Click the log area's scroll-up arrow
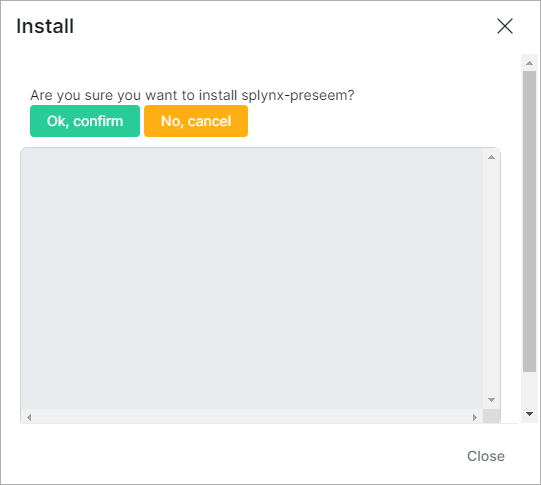This screenshot has width=541, height=485. (491, 157)
